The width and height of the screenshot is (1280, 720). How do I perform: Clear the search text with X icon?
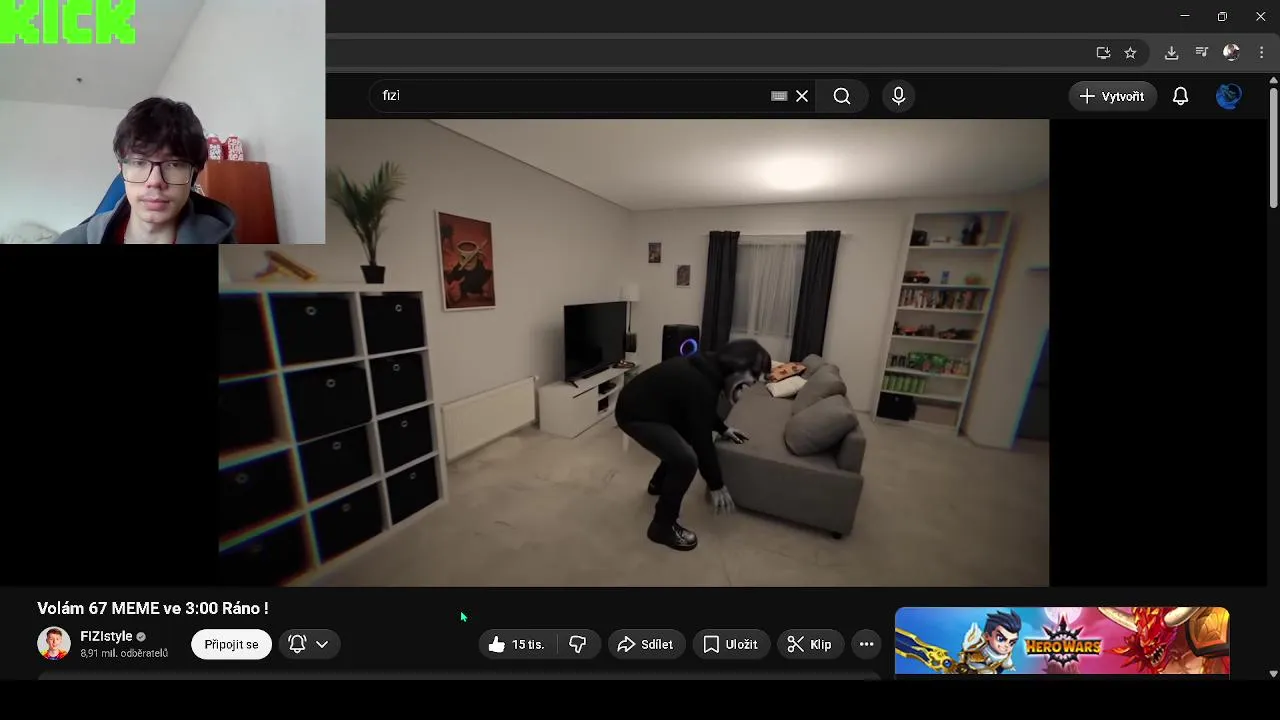802,96
